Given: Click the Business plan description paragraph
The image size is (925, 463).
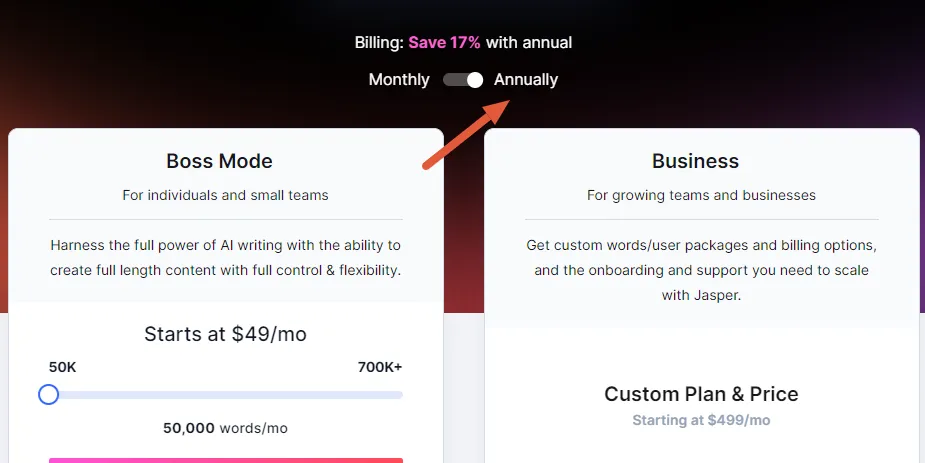Looking at the screenshot, I should coord(701,270).
